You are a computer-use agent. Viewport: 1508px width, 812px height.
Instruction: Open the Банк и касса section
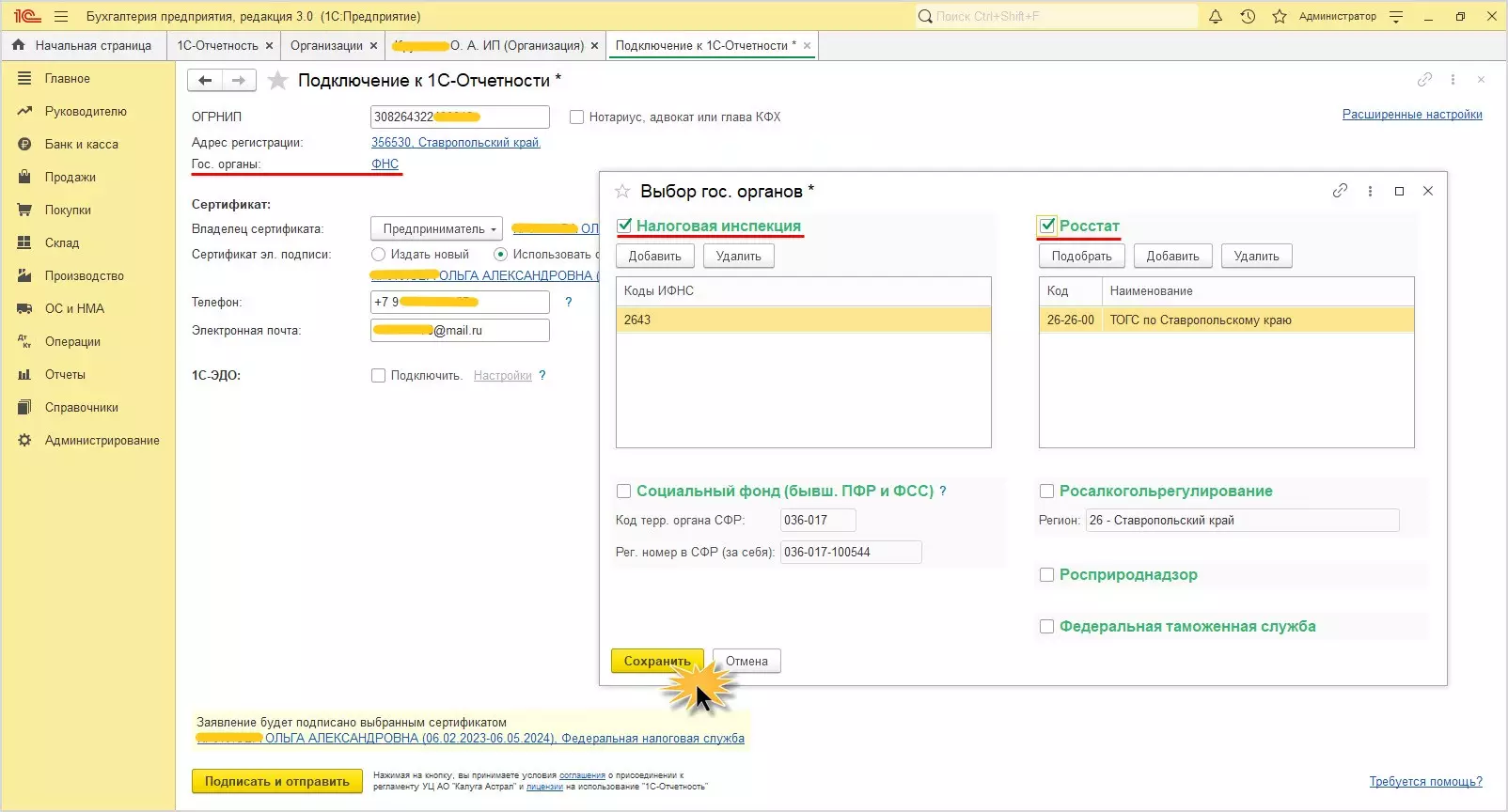pyautogui.click(x=82, y=145)
